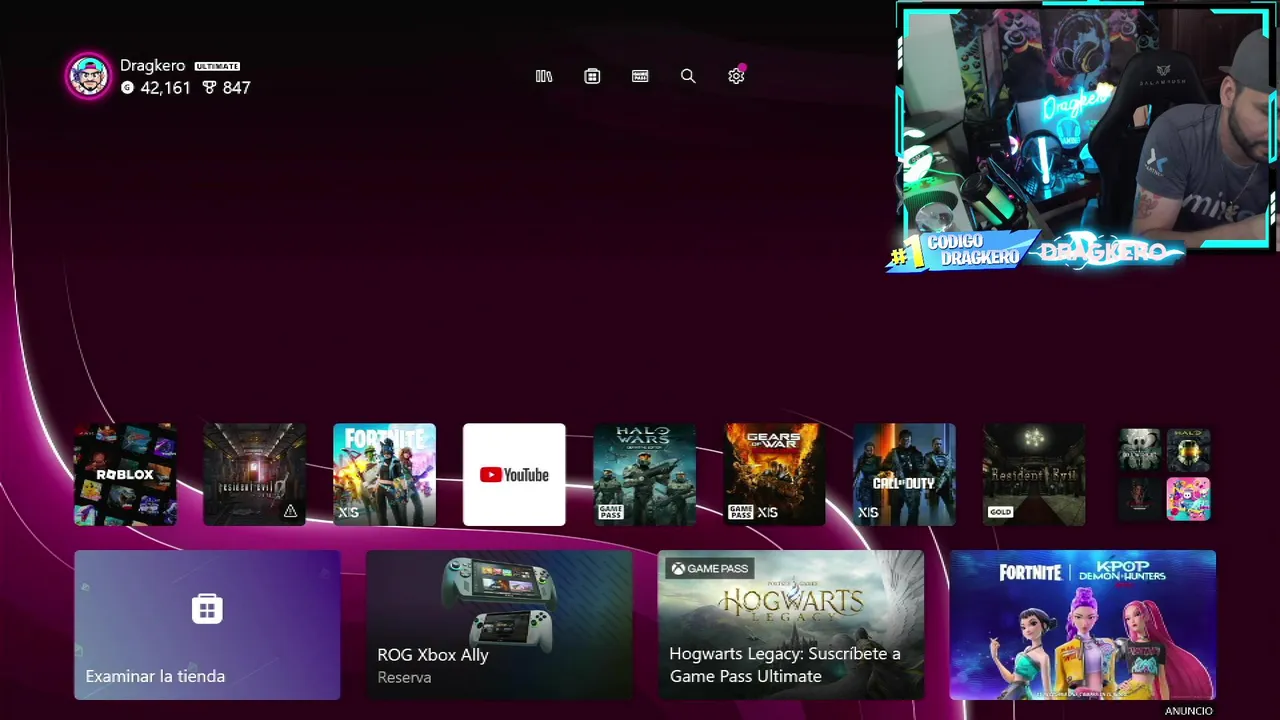The width and height of the screenshot is (1280, 720).
Task: Launch the Halo Wars tile
Action: pos(644,474)
